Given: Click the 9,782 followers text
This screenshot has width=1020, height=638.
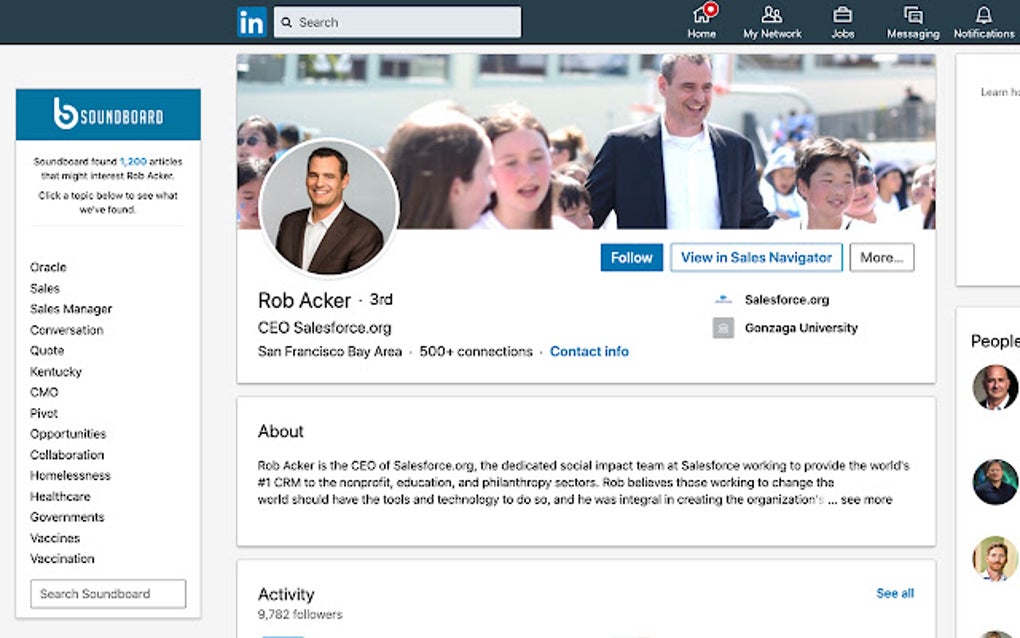Looking at the screenshot, I should point(300,614).
